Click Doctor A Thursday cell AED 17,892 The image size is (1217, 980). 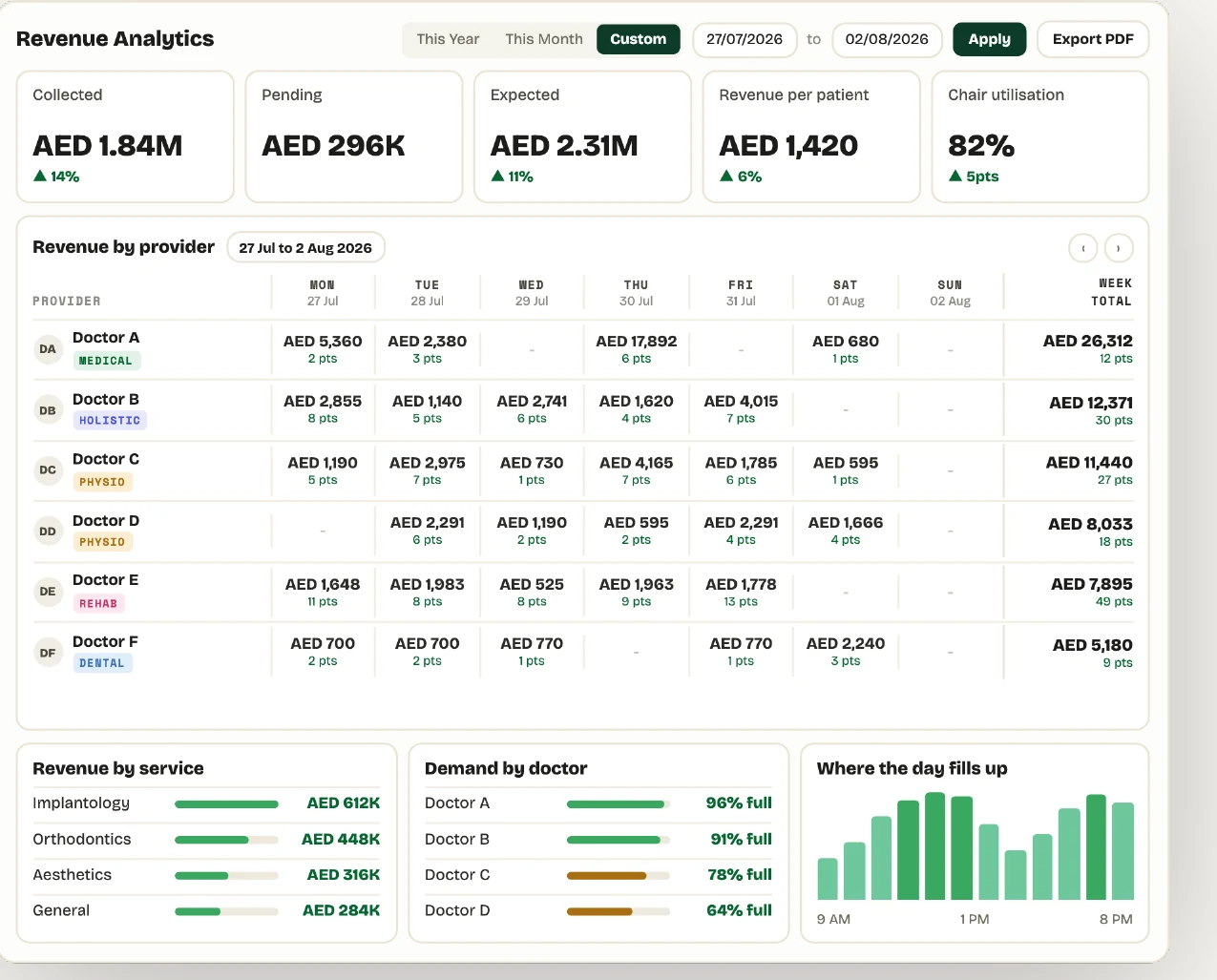click(637, 349)
